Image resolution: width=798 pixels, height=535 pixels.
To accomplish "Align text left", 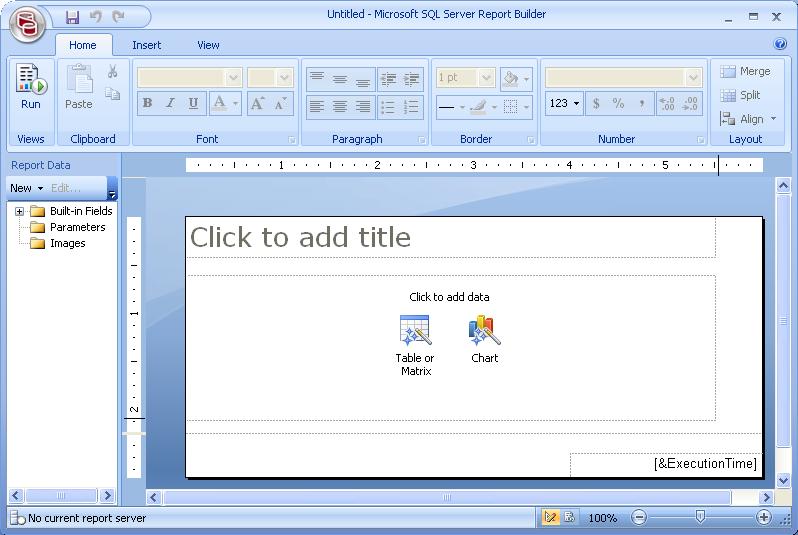I will point(317,106).
